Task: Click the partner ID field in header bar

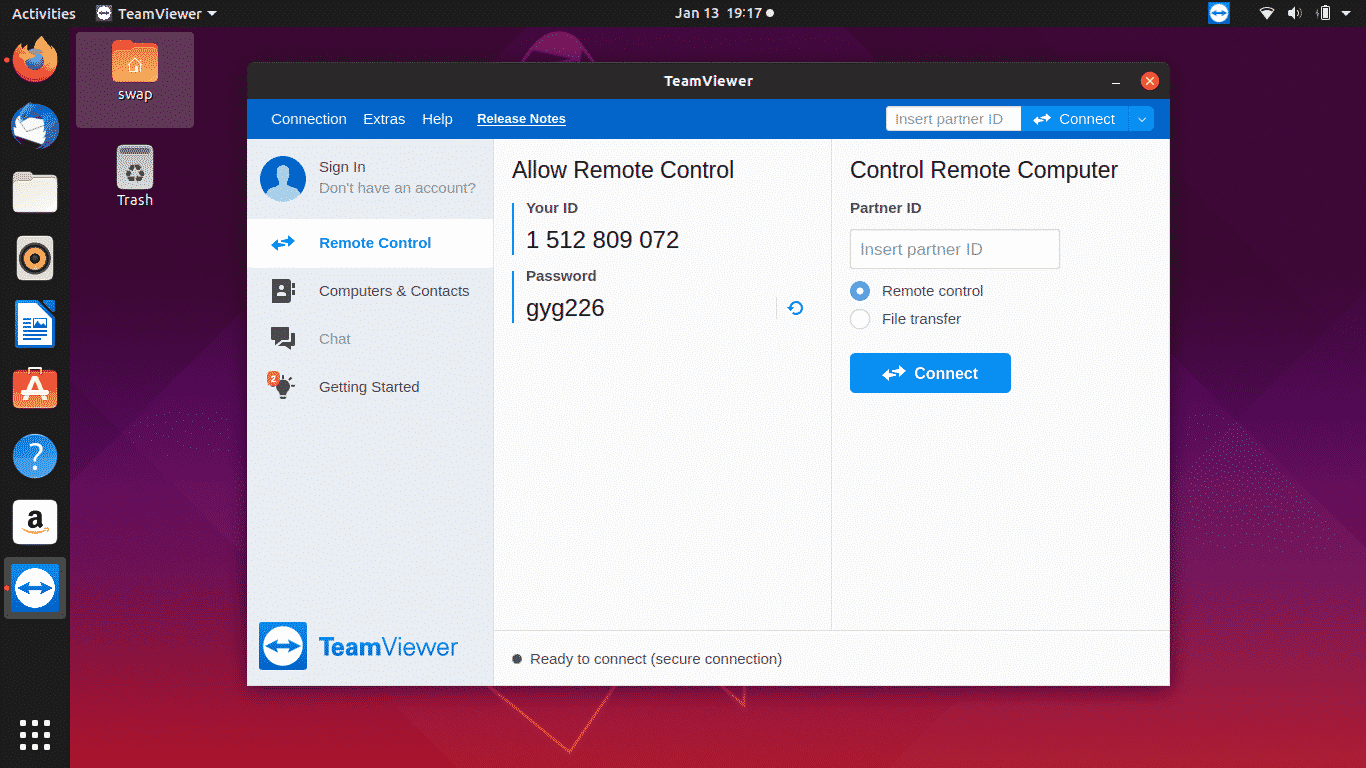Action: (x=952, y=119)
